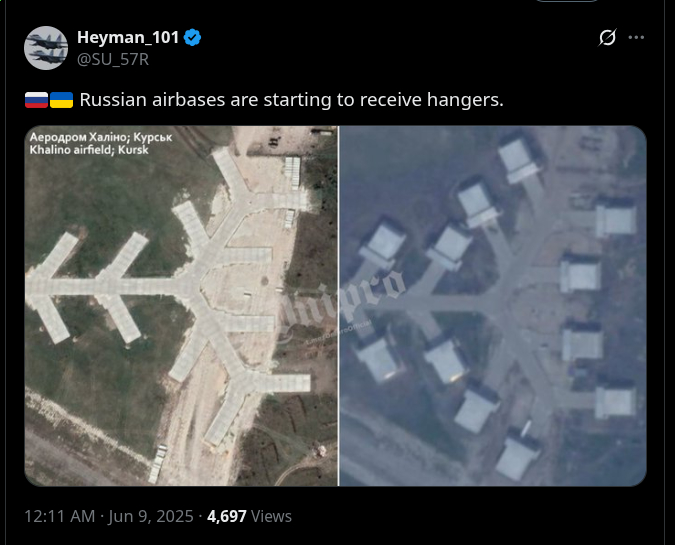Click the white divider between the photos
The height and width of the screenshot is (545, 675).
[339, 306]
